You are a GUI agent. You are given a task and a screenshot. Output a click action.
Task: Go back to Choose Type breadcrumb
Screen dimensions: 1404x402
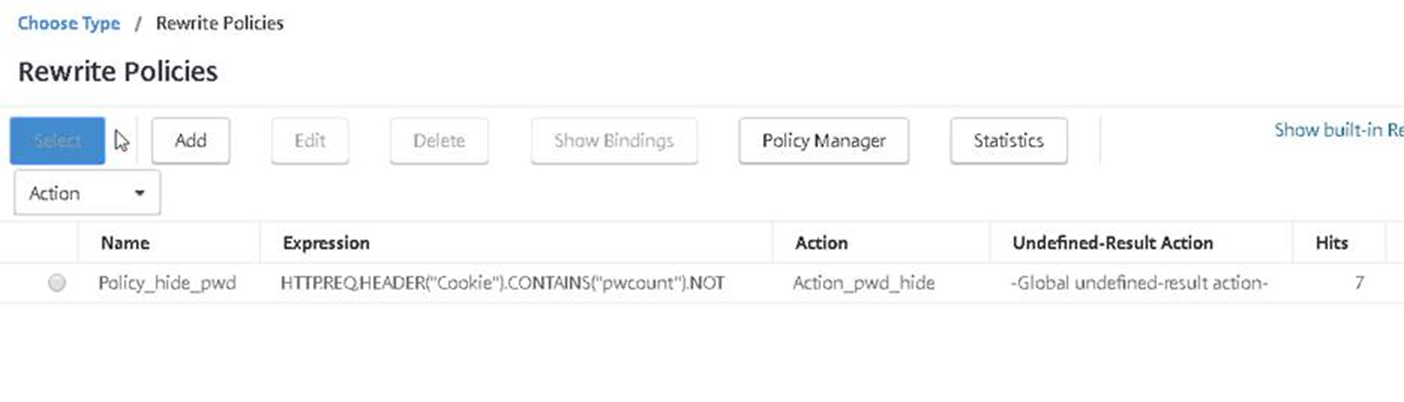[68, 23]
